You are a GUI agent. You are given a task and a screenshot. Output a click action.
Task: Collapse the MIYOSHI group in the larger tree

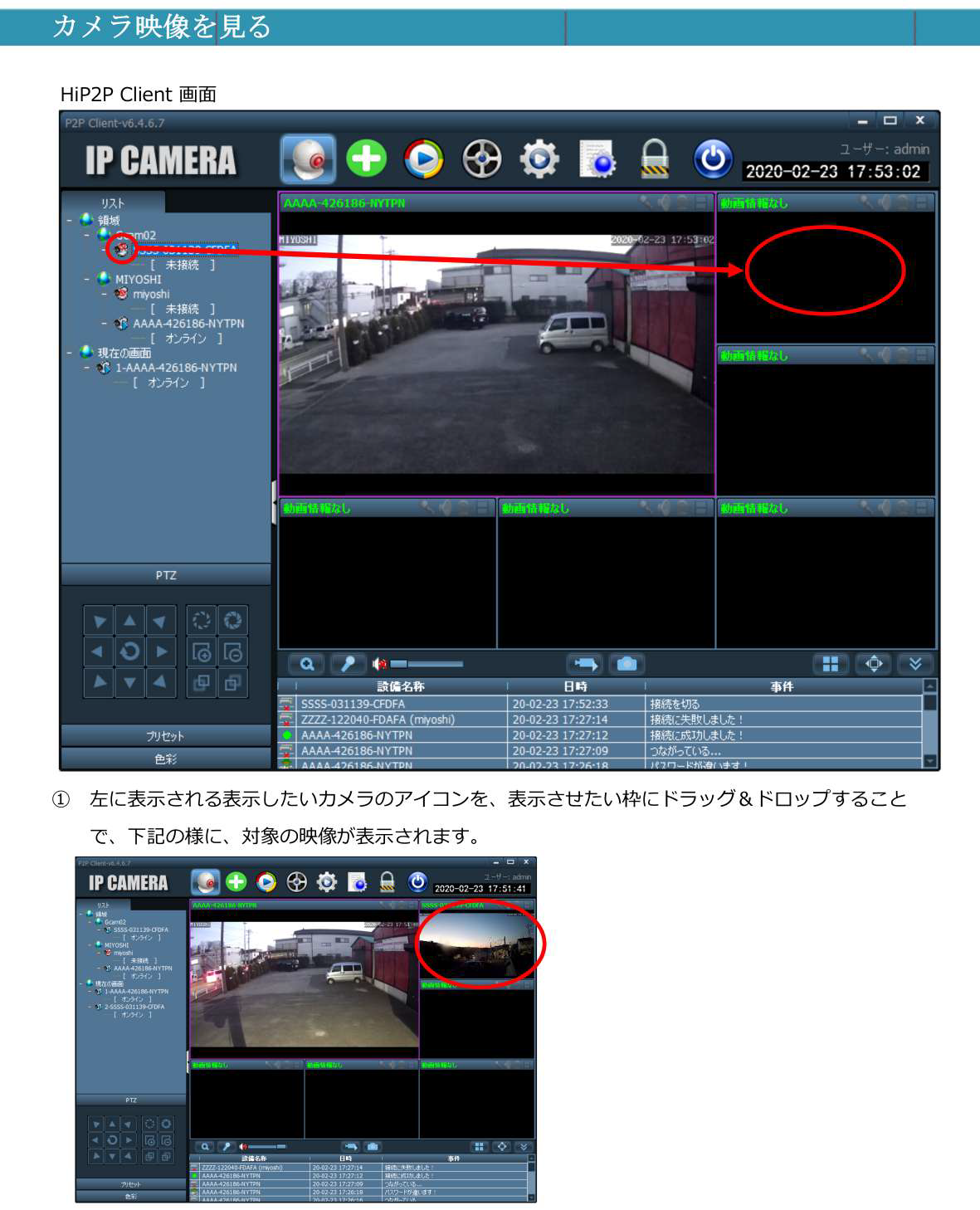87,280
